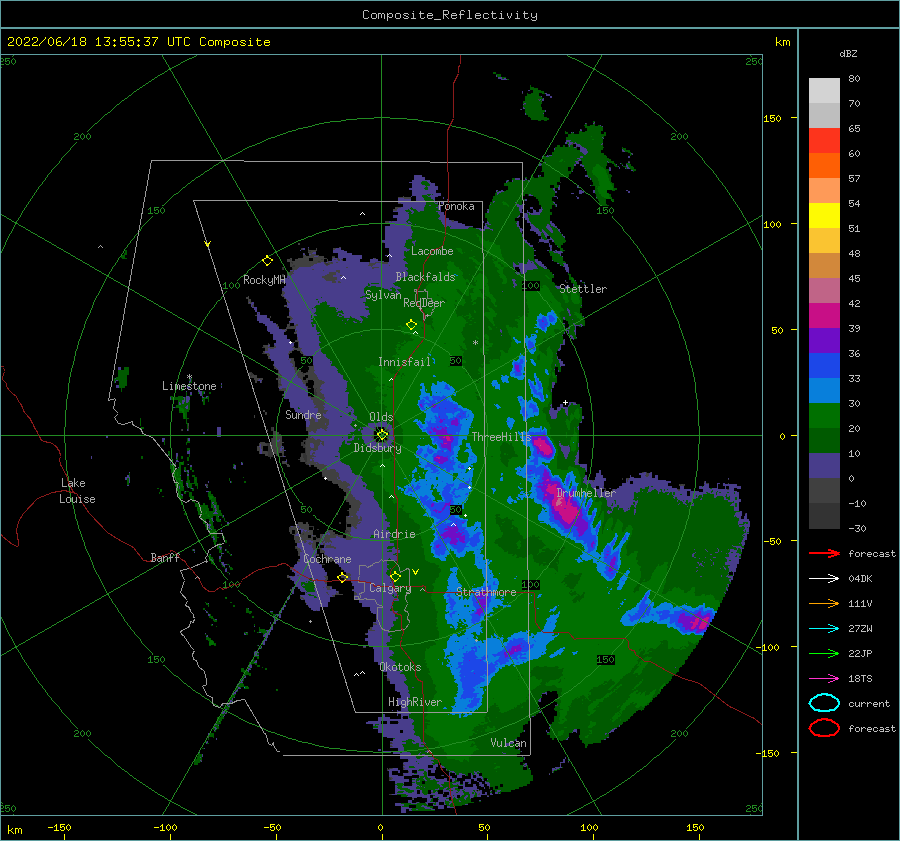
Task: Click the red forecast ellipse in legend
Action: [824, 728]
